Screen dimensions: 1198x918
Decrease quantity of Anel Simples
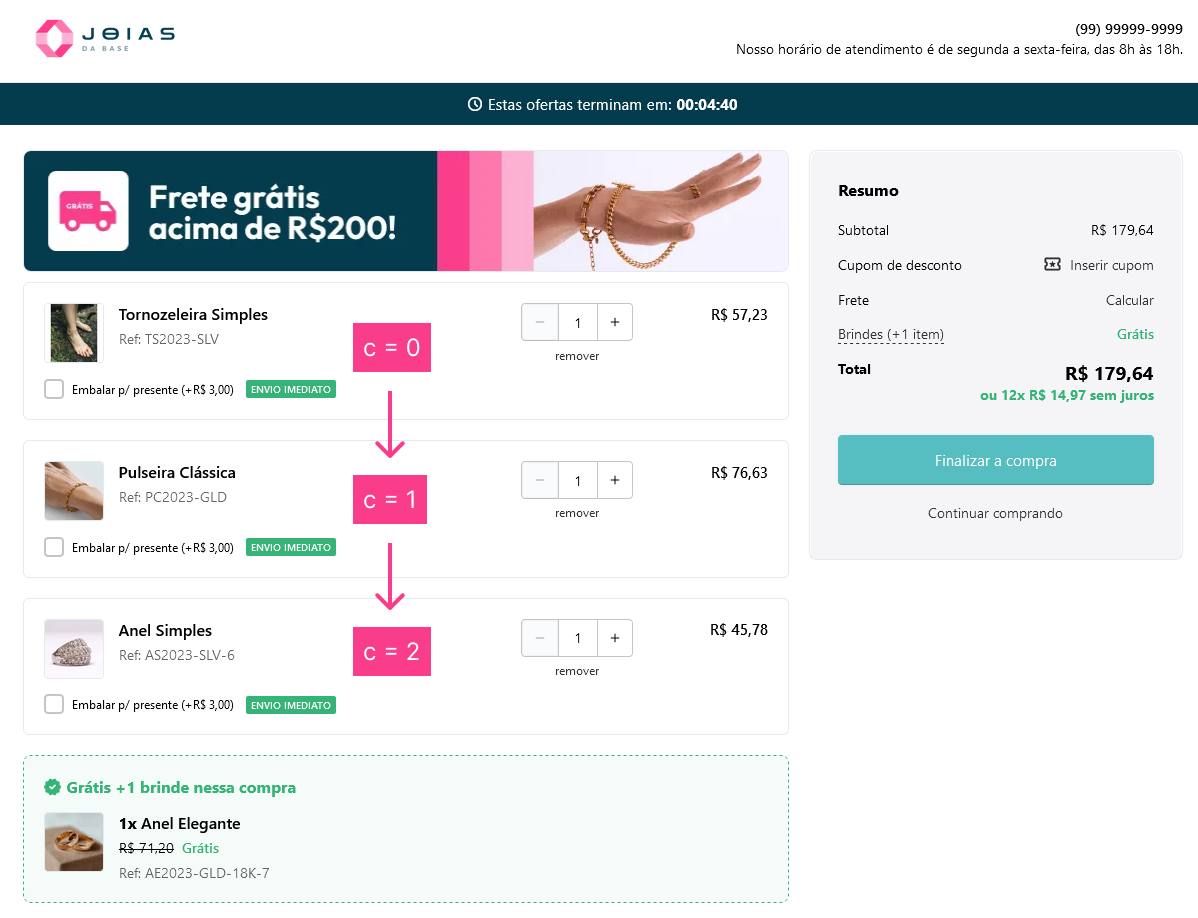click(x=540, y=638)
